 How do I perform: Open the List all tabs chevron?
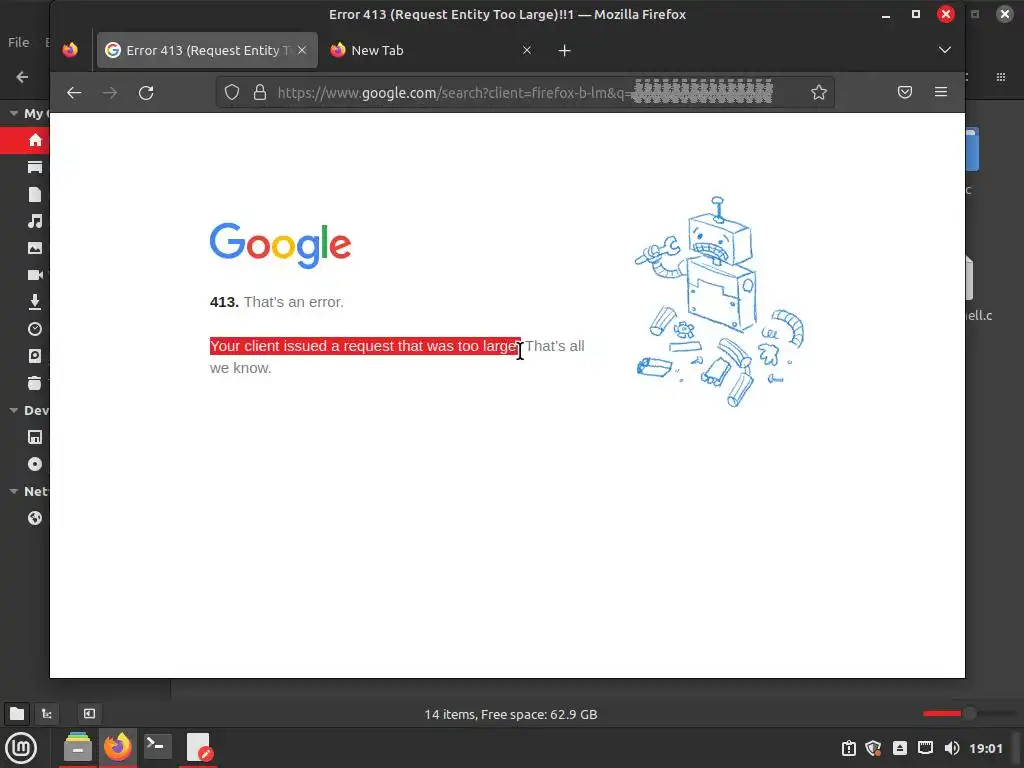(x=944, y=50)
